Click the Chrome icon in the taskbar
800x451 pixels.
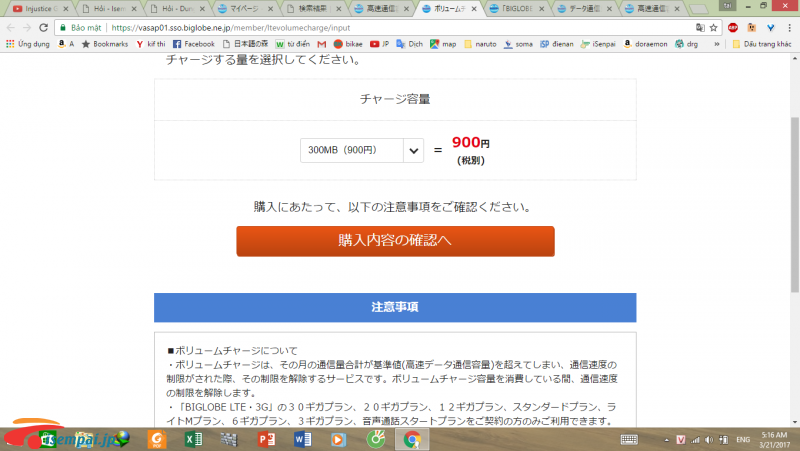pyautogui.click(x=410, y=438)
